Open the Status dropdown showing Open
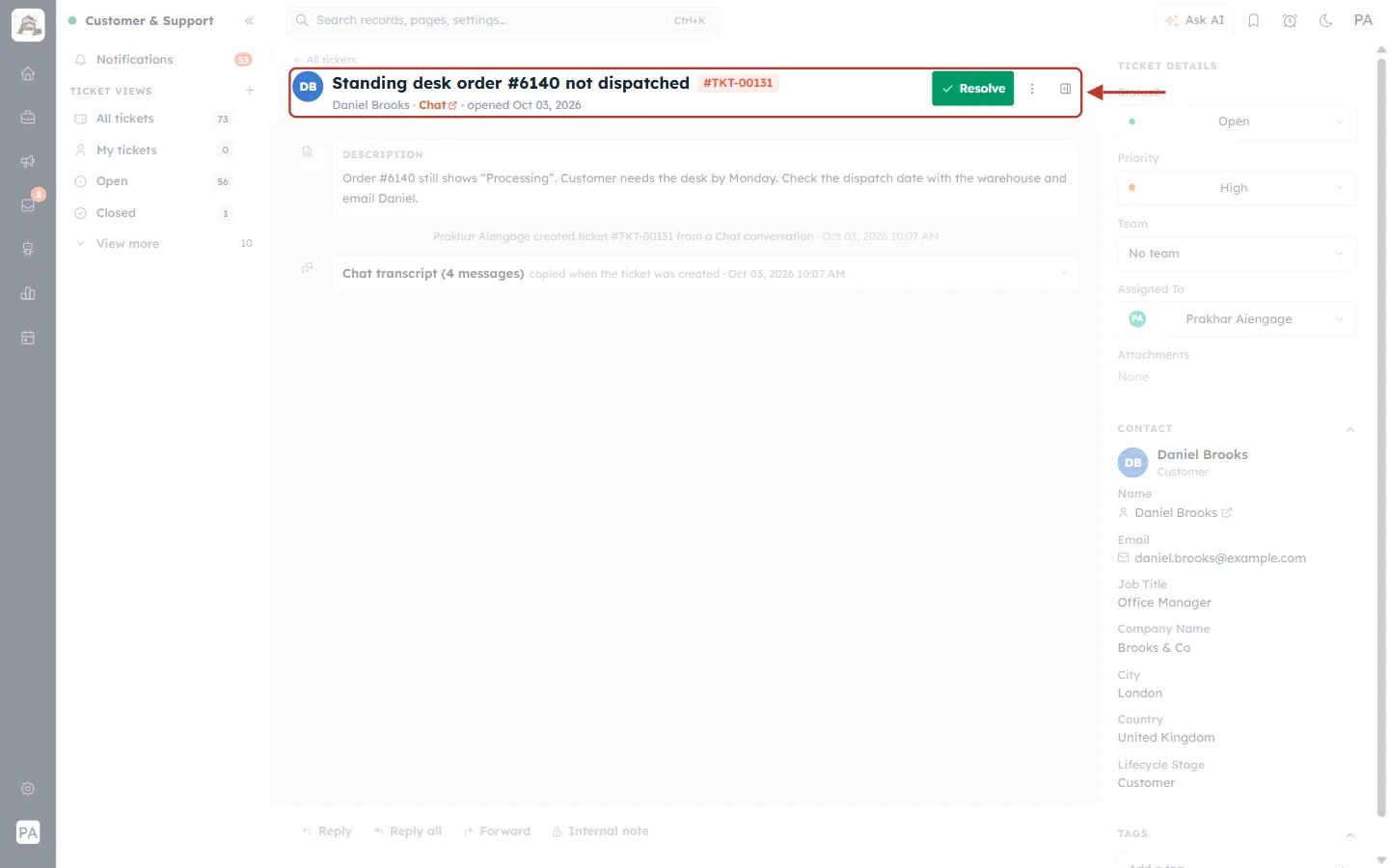 1238,122
